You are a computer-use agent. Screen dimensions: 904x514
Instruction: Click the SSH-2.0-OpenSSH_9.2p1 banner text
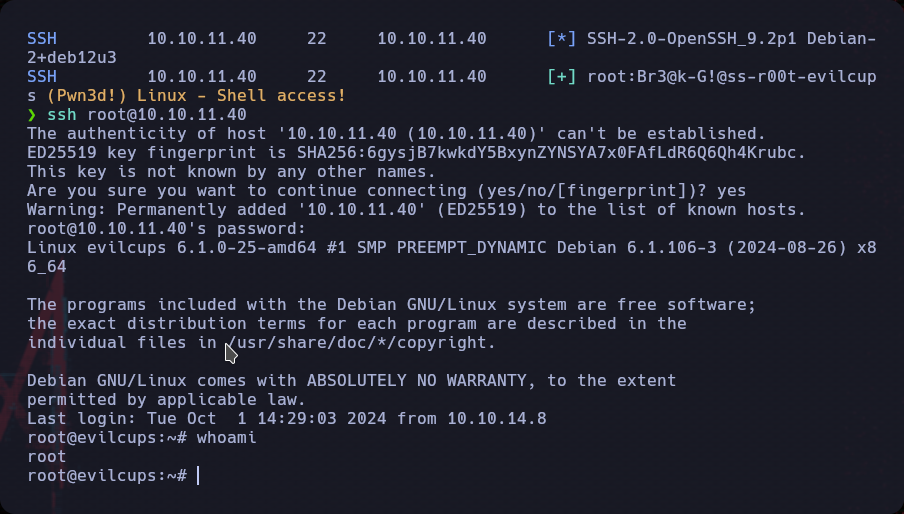691,39
